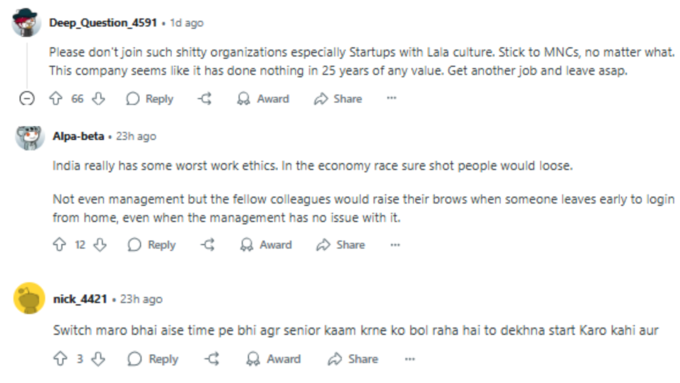The width and height of the screenshot is (680, 383).
Task: Downvote Alpa-beta's comment
Action: (x=100, y=245)
